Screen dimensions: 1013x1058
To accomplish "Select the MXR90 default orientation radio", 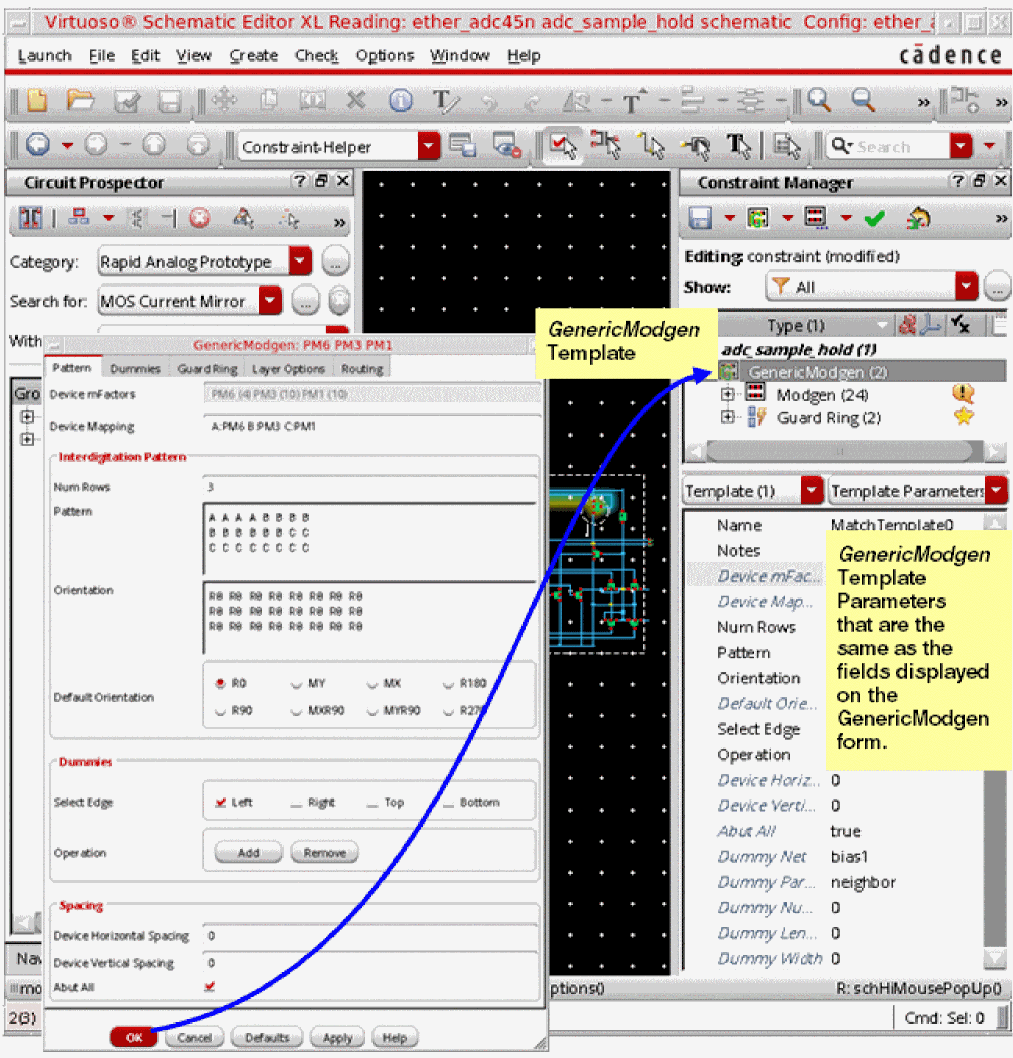I will (296, 711).
